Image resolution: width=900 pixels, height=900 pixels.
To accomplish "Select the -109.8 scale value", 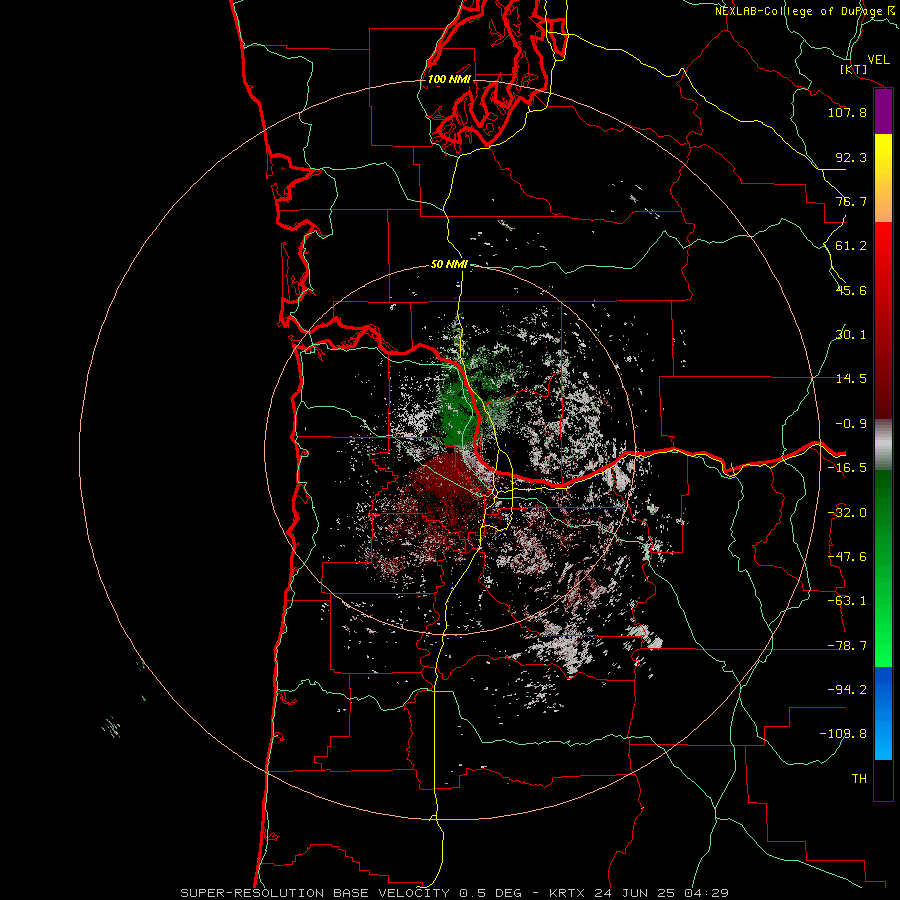I will 843,734.
